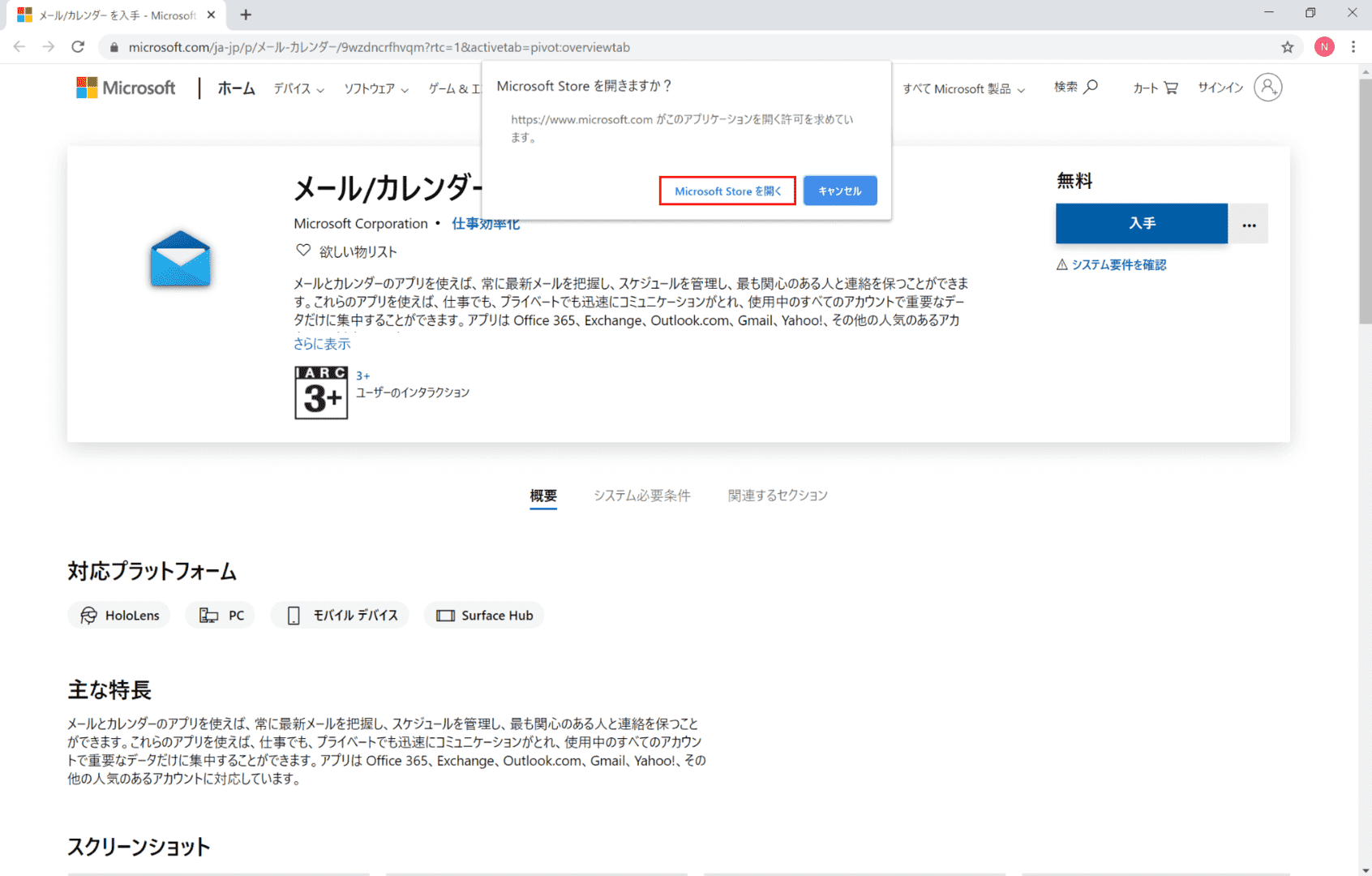Viewport: 1372px width, 876px height.
Task: Select the Surface Hub platform chip
Action: coord(484,616)
